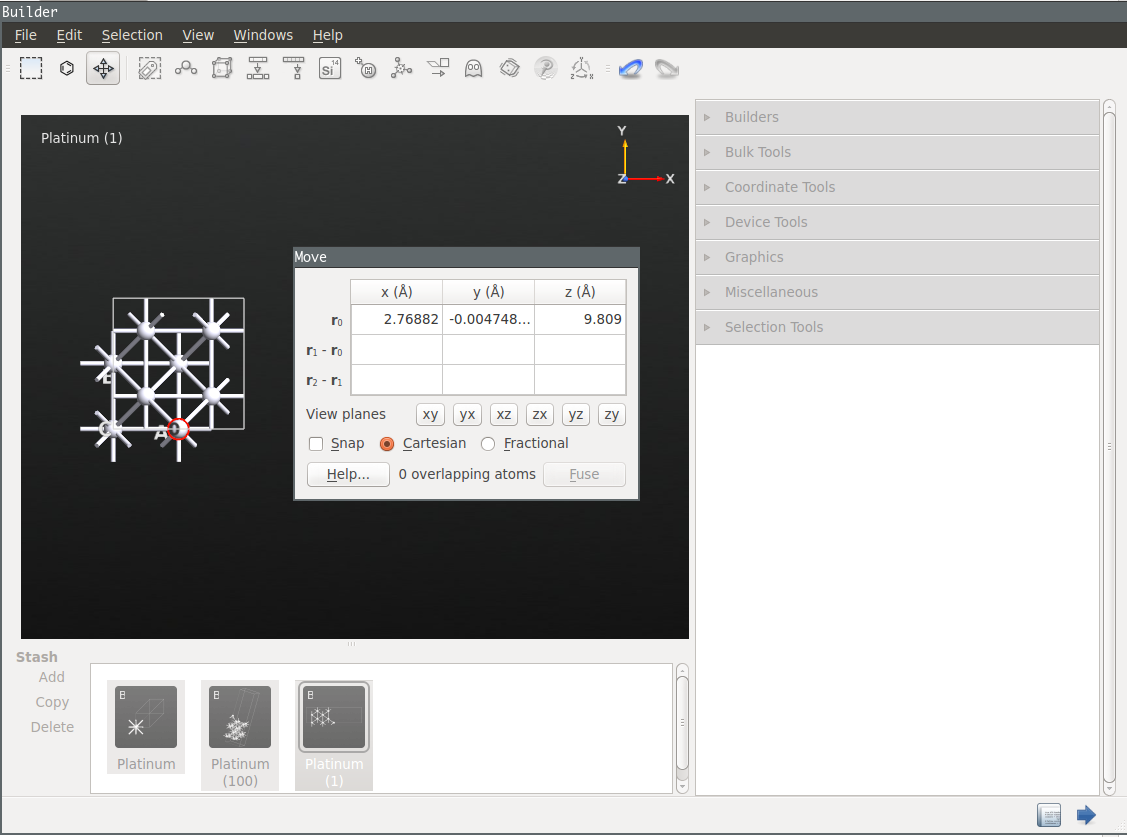Screen dimensions: 1127x837
Task: Click the segmented-bar-to-single-box arrow icon
Action: click(x=294, y=68)
